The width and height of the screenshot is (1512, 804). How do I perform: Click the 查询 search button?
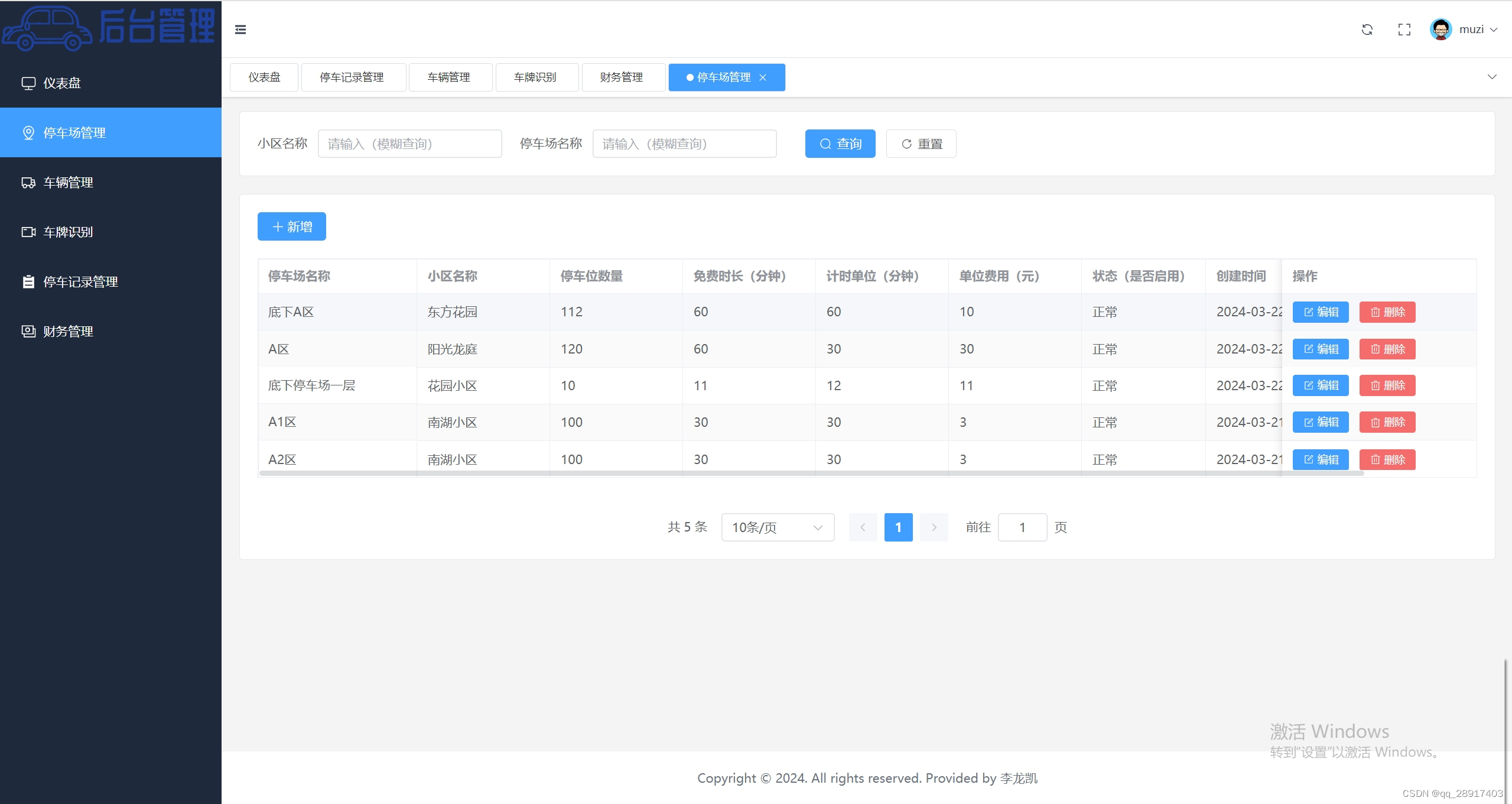840,144
